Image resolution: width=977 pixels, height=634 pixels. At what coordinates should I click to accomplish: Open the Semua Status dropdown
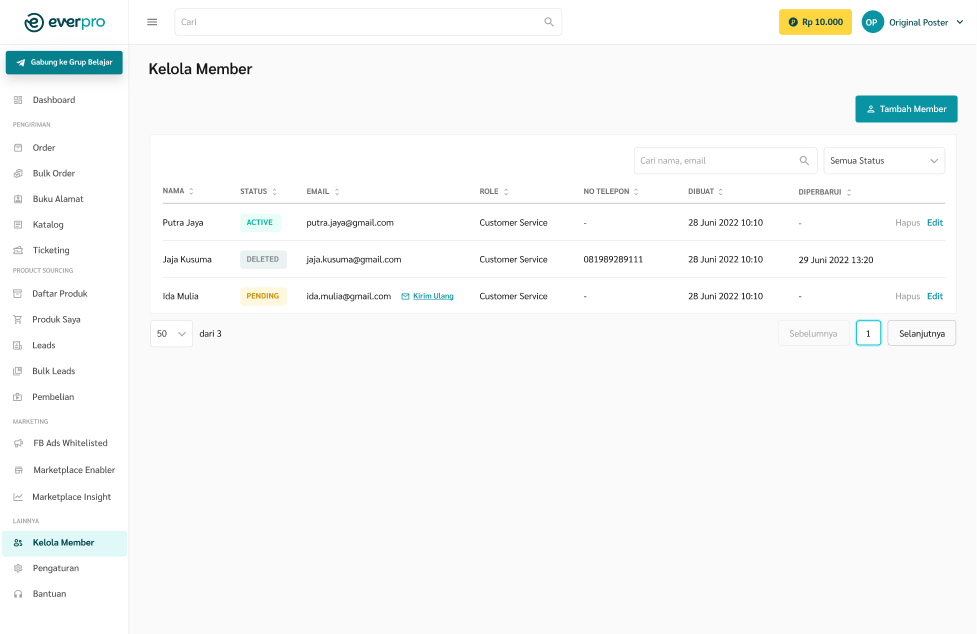[x=884, y=161]
